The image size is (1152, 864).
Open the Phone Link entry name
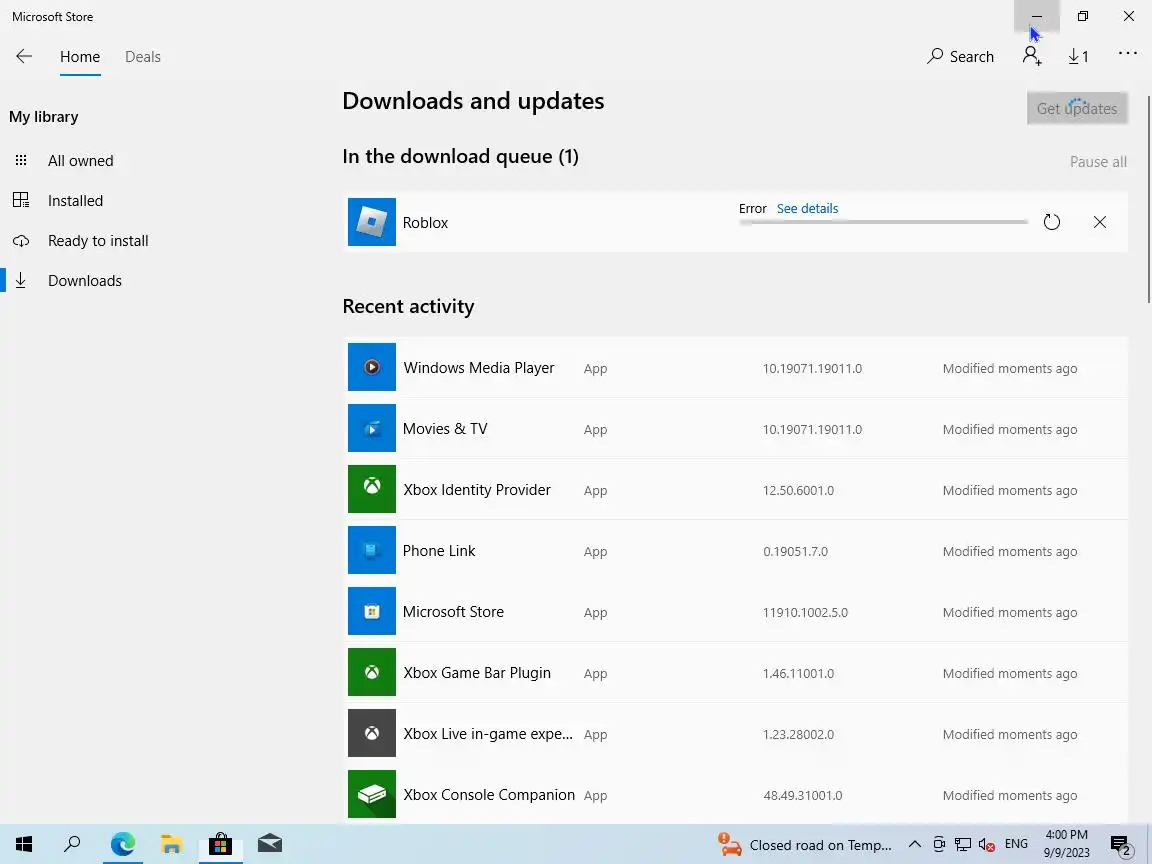[439, 551]
